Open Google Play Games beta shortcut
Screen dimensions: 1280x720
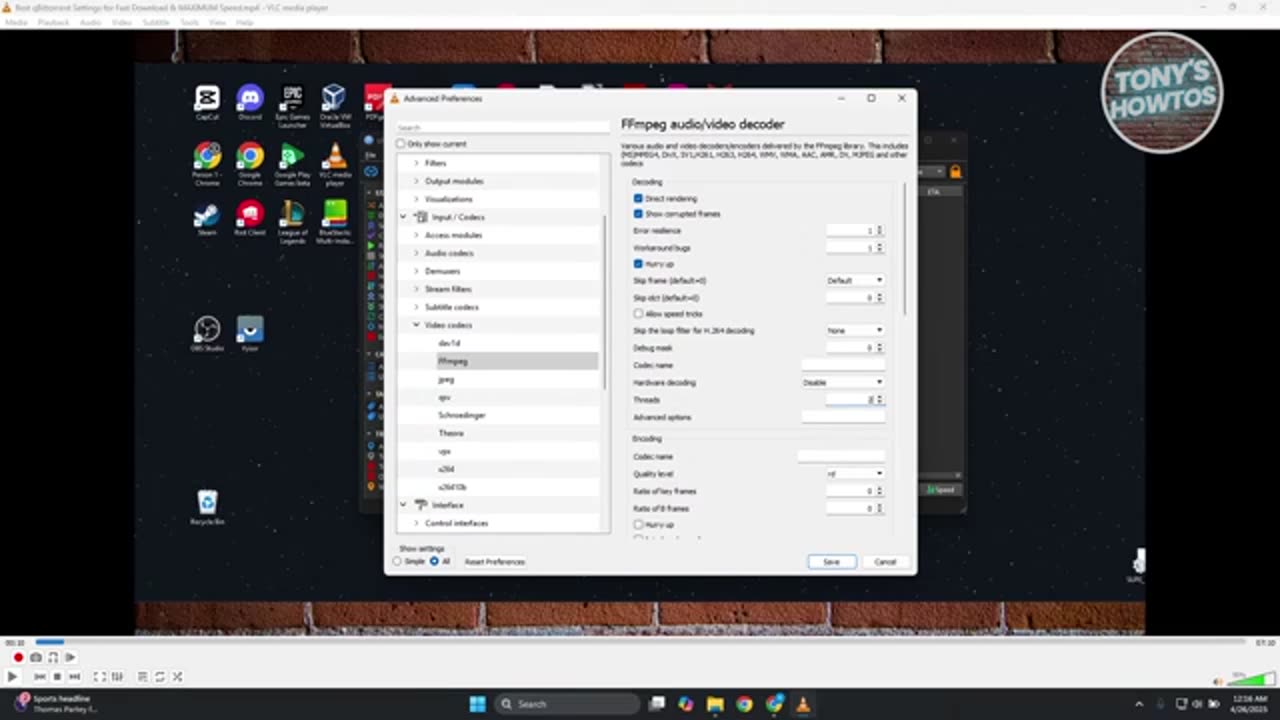292,164
